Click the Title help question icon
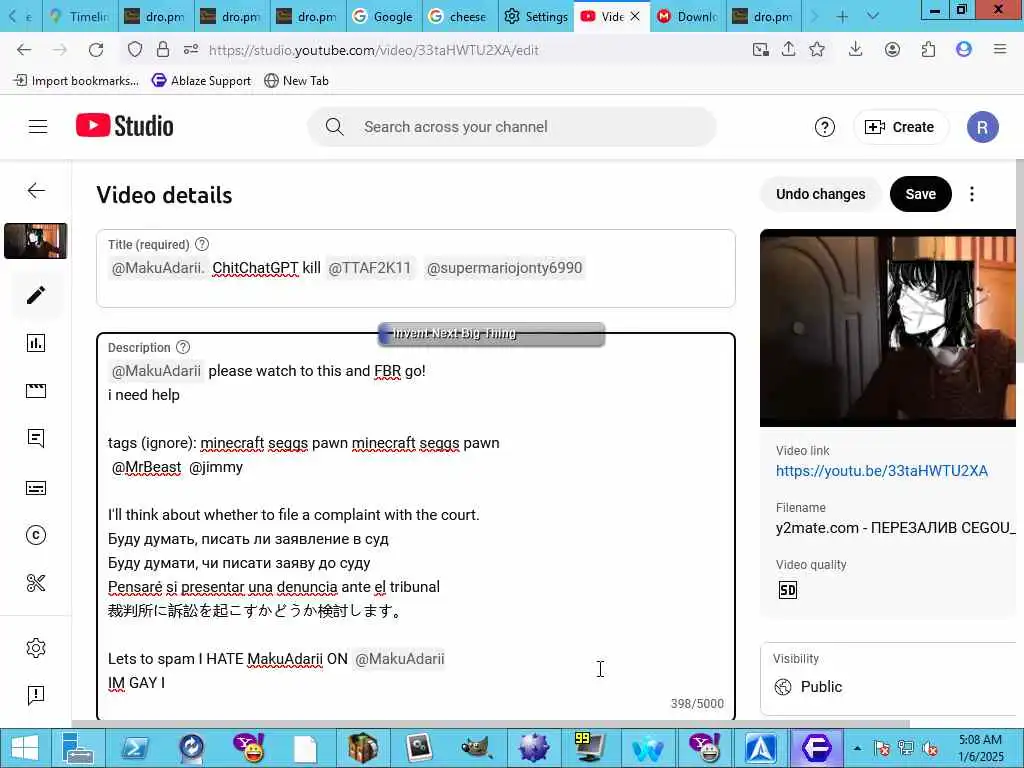Image resolution: width=1024 pixels, height=768 pixels. click(202, 244)
